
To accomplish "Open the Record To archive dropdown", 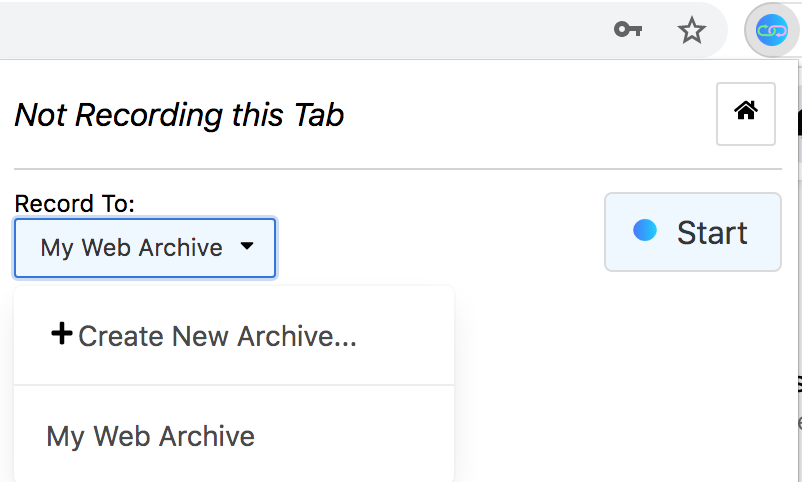I will click(144, 247).
